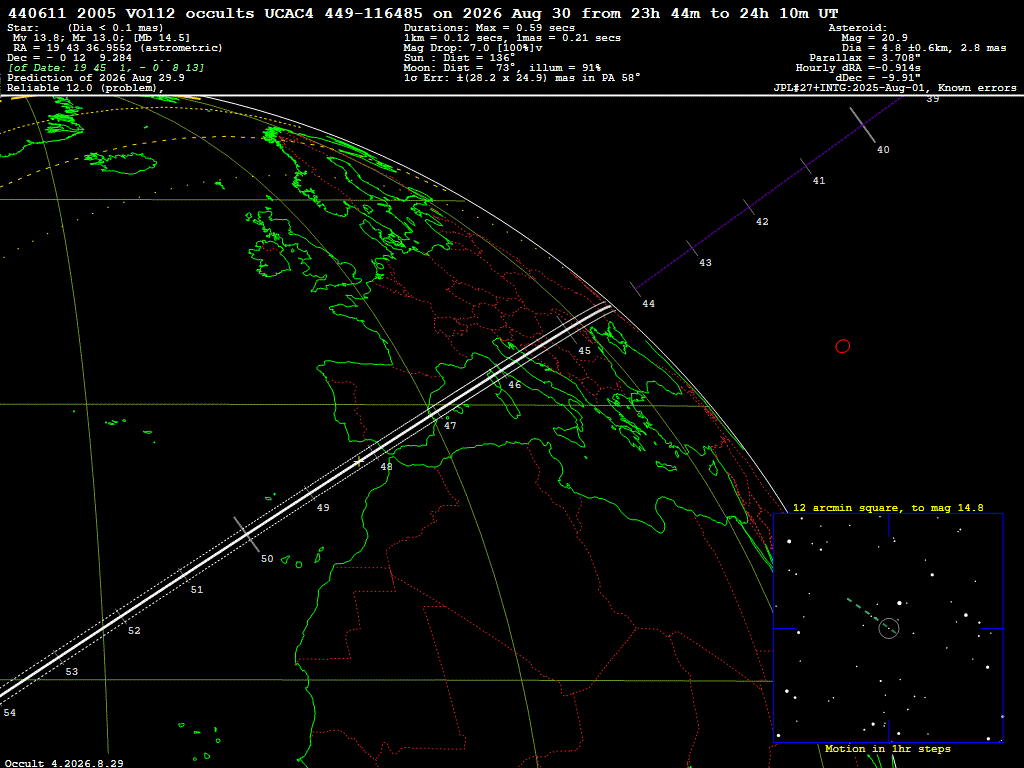
Task: Click the 47 time label near Sardinia
Action: point(450,425)
